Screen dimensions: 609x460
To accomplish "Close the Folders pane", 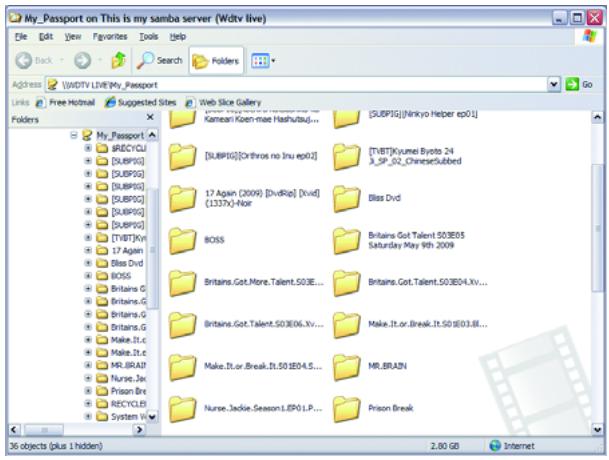I will tap(150, 117).
